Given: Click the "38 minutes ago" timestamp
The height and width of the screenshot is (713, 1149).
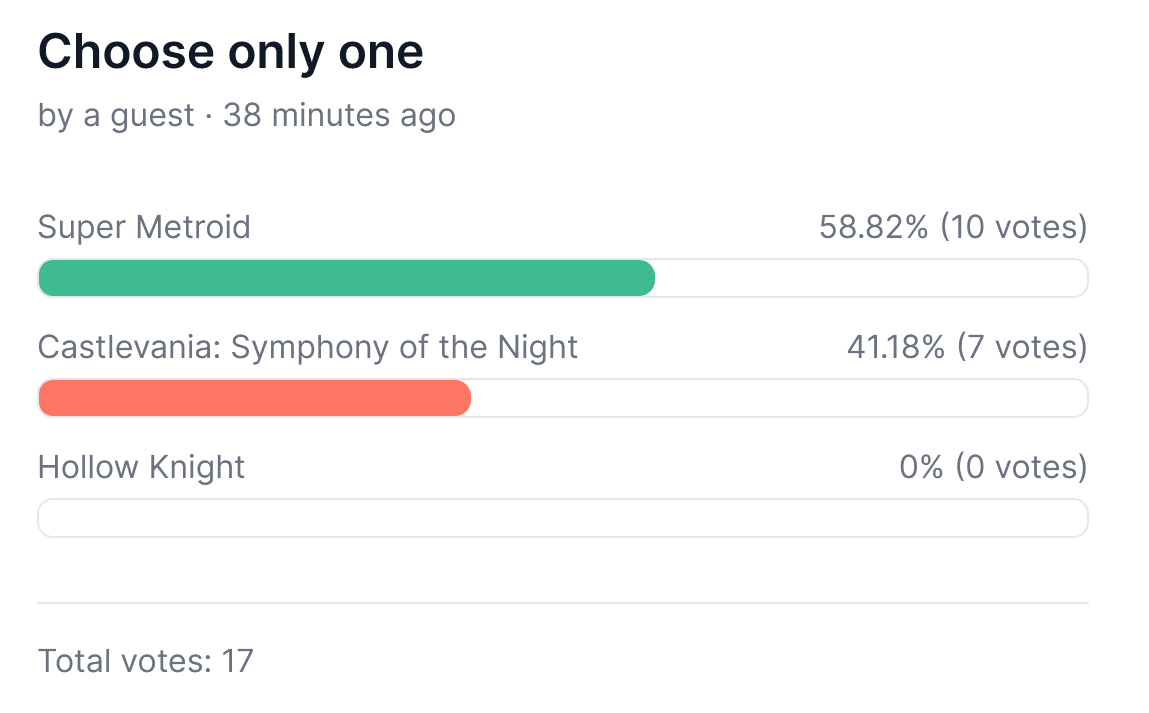Looking at the screenshot, I should (339, 116).
